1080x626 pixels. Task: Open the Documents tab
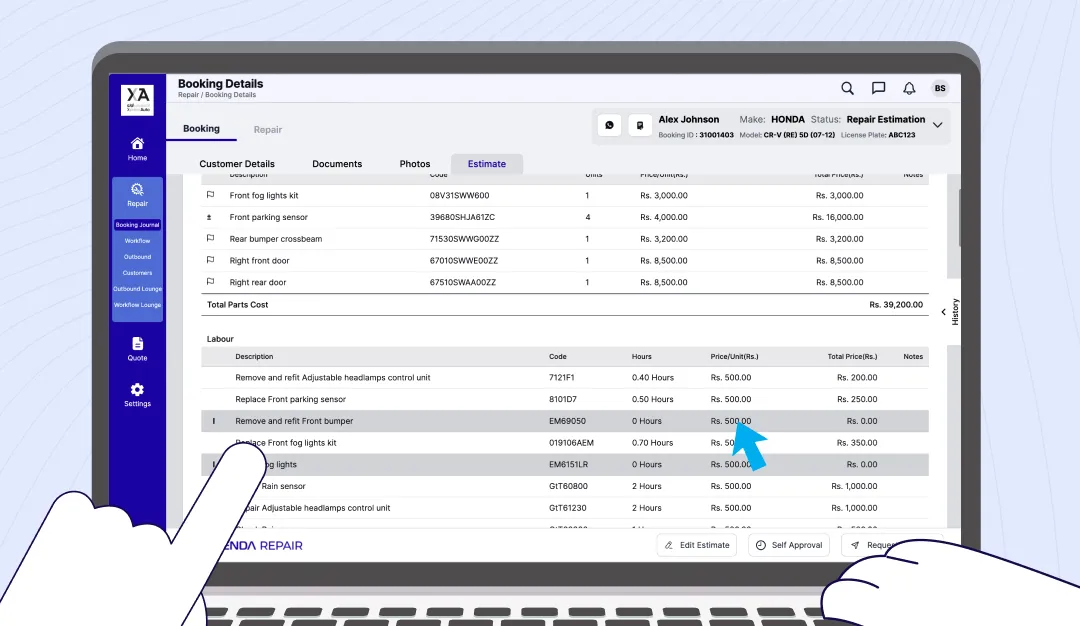337,164
